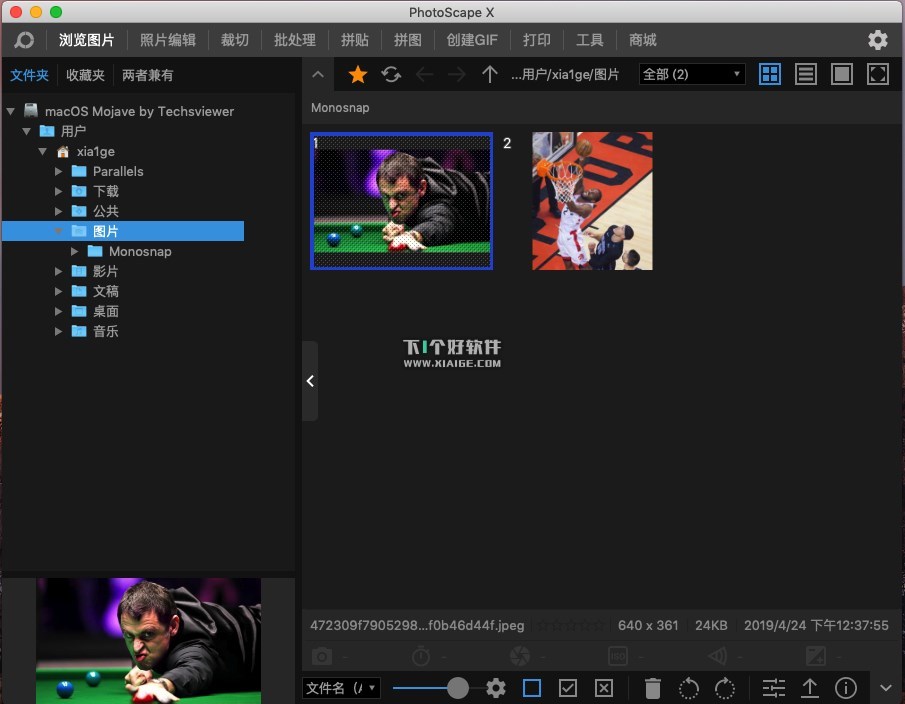Image resolution: width=905 pixels, height=704 pixels.
Task: Switch to the 收藏夹 tab
Action: [x=85, y=75]
